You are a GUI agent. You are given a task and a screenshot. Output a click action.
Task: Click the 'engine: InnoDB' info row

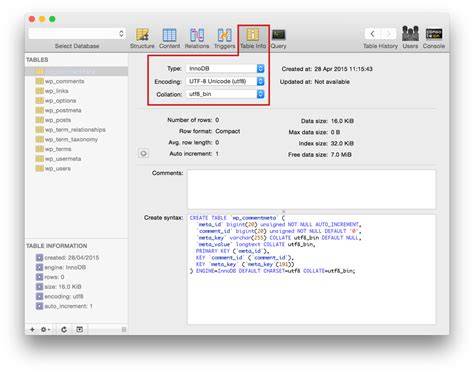61,267
